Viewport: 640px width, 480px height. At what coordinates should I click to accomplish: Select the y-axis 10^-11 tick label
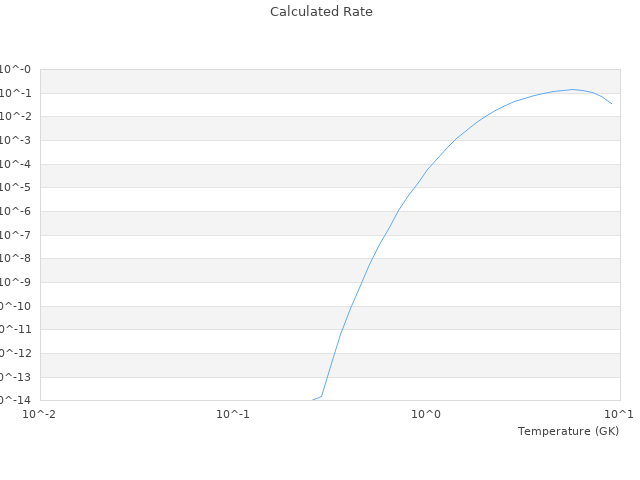[16, 330]
